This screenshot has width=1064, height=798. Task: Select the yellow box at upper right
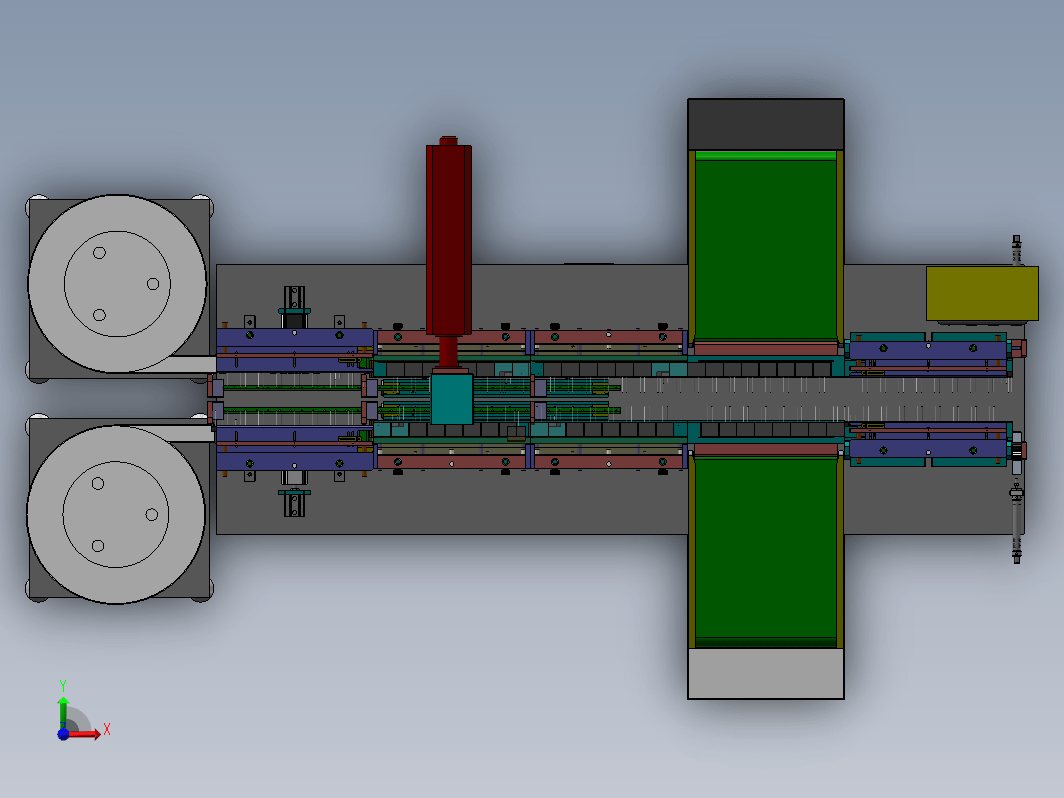click(982, 293)
